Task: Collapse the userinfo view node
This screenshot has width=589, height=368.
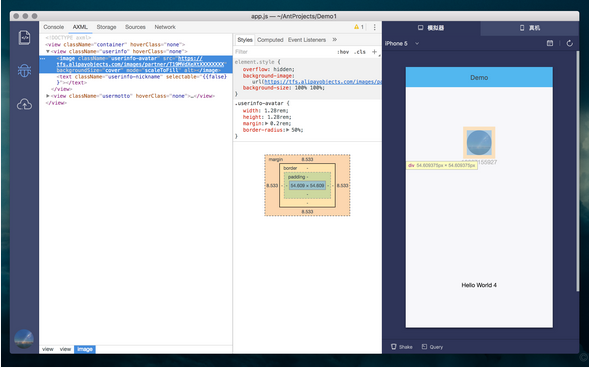Action: coord(48,51)
